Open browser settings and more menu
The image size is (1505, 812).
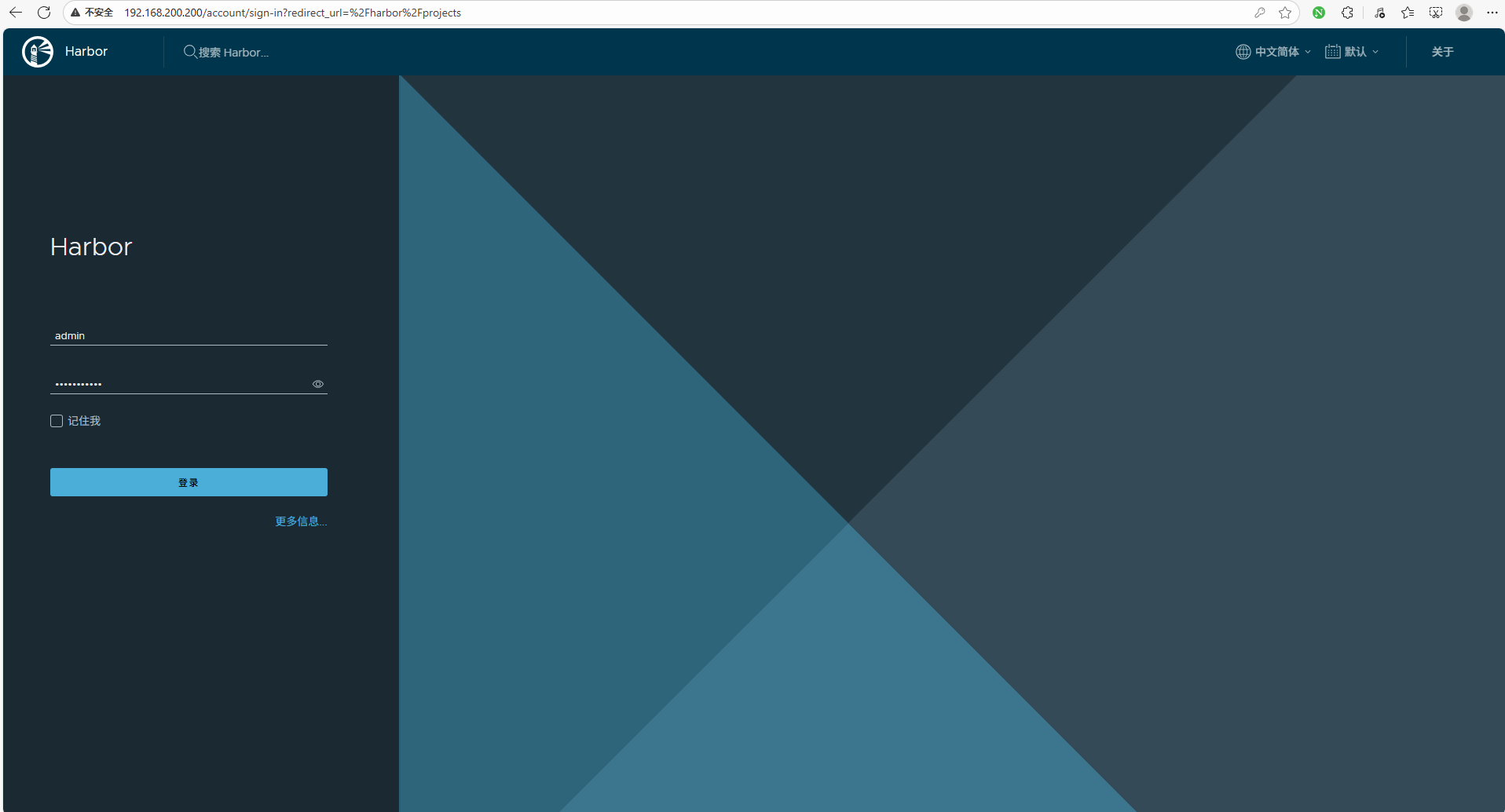(x=1492, y=13)
